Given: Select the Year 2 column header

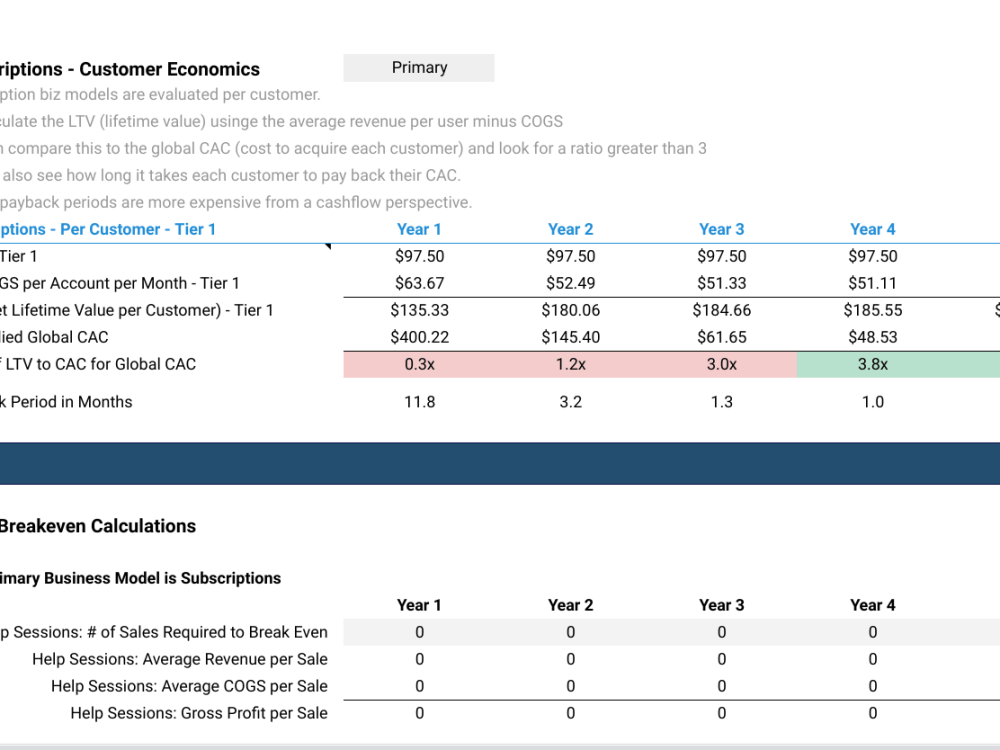Looking at the screenshot, I should [x=570, y=229].
